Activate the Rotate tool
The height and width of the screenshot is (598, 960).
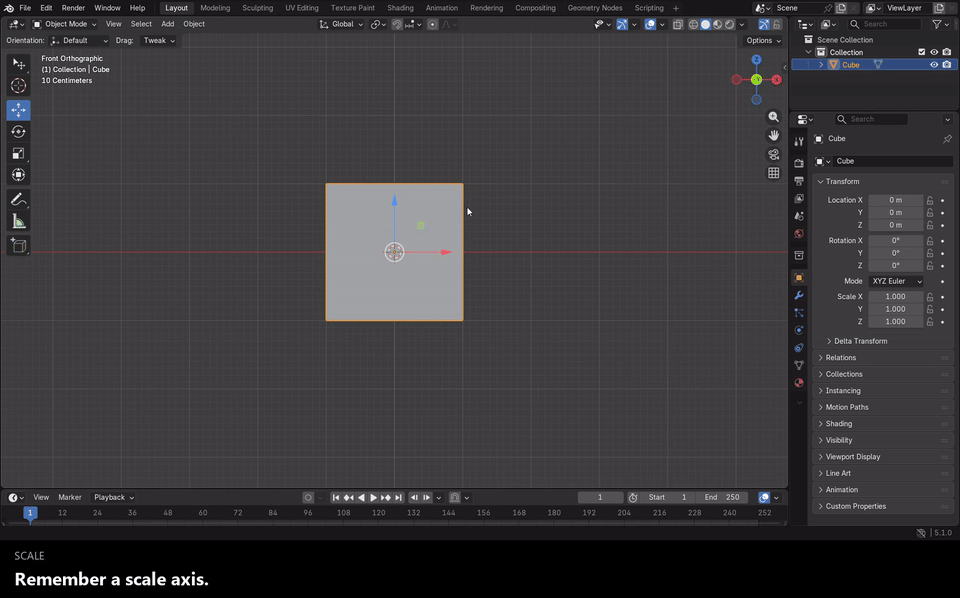[18, 132]
